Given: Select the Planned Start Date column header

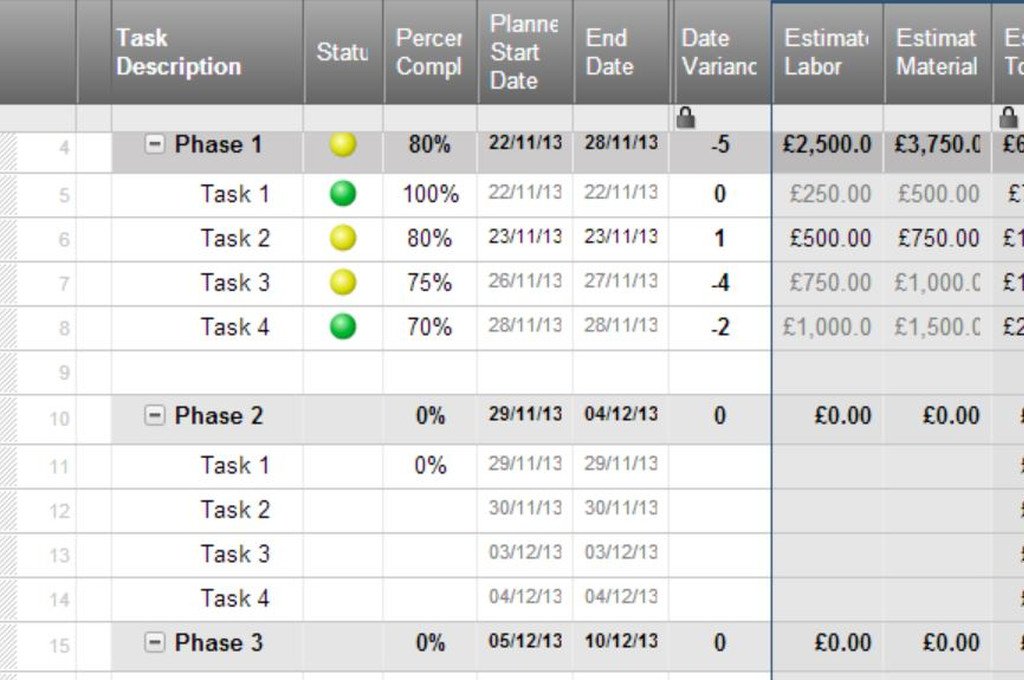Looking at the screenshot, I should pyautogui.click(x=524, y=52).
